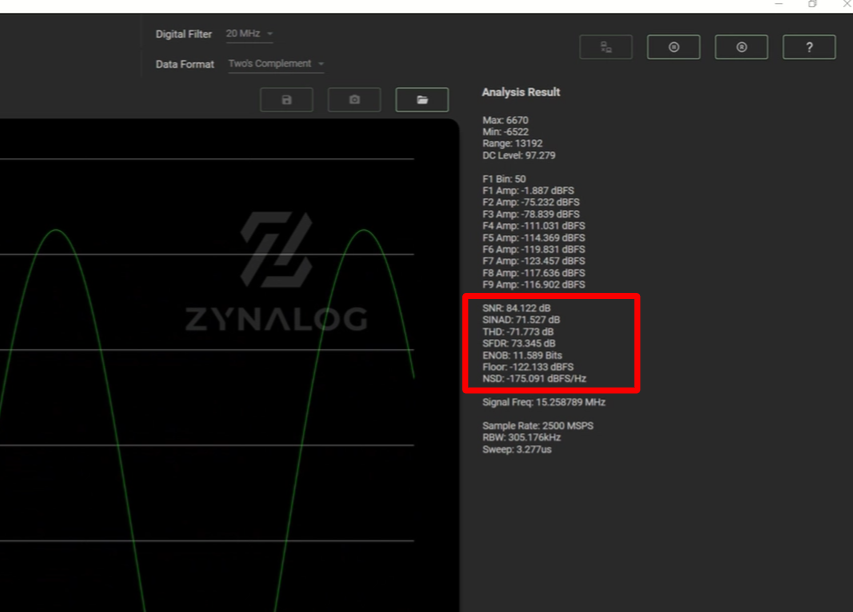Select the 'F9 Amp: -116.902 dBFS' line
The width and height of the screenshot is (853, 612).
pos(533,285)
